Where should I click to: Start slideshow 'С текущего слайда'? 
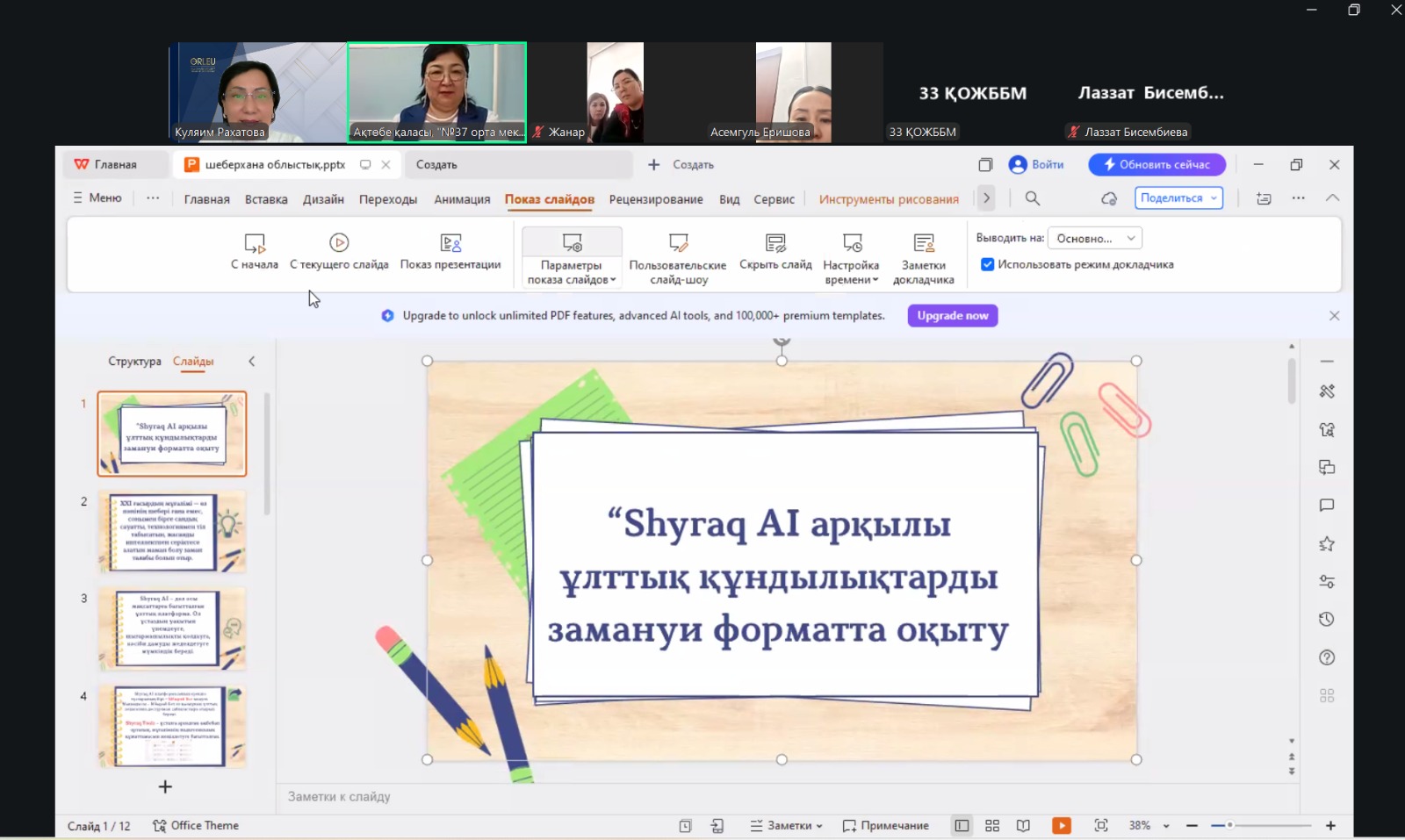pos(339,243)
